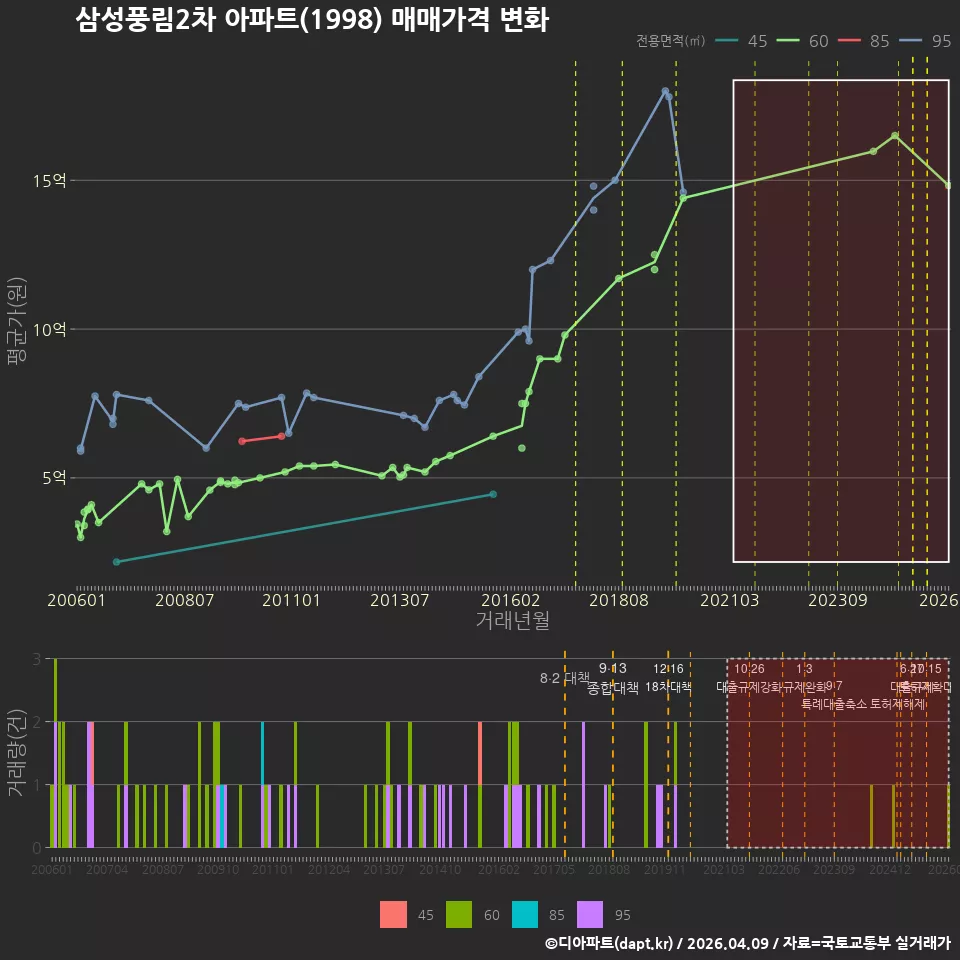Image resolution: width=960 pixels, height=960 pixels.
Task: Toggle the 95 purple square in bottom legend
Action: pos(590,915)
